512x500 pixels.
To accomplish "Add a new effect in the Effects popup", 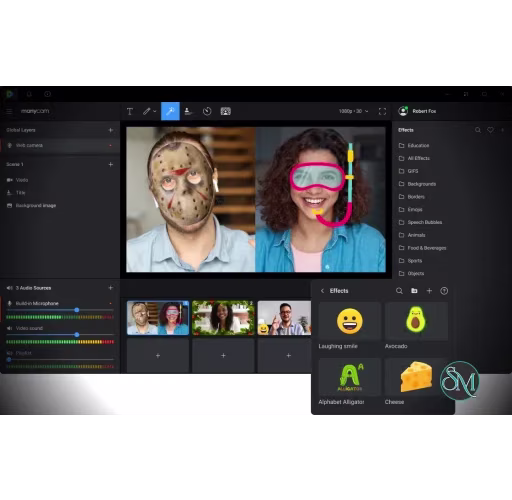I will [429, 291].
